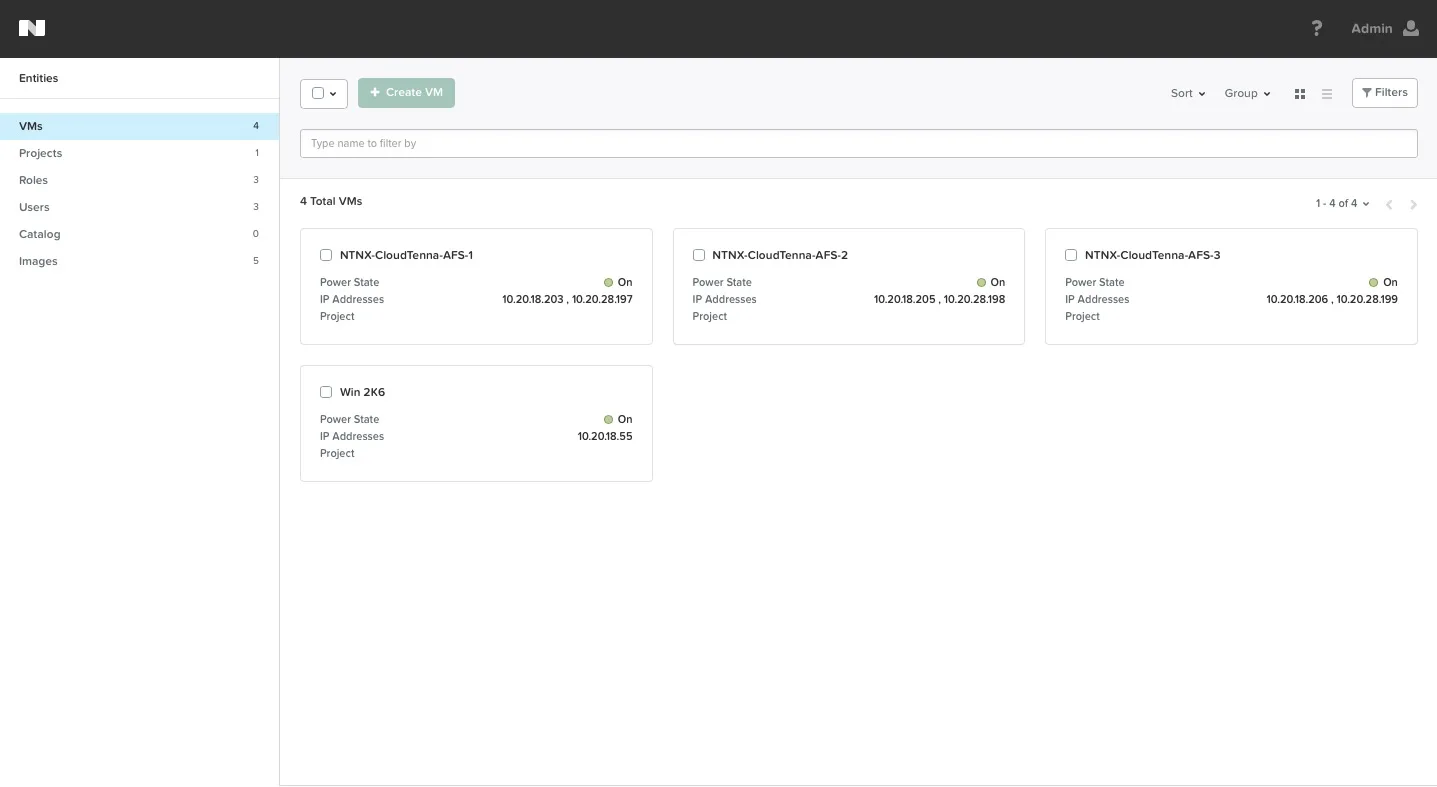Tick the Win 2K6 VM checkbox
The image size is (1437, 787).
pos(326,392)
